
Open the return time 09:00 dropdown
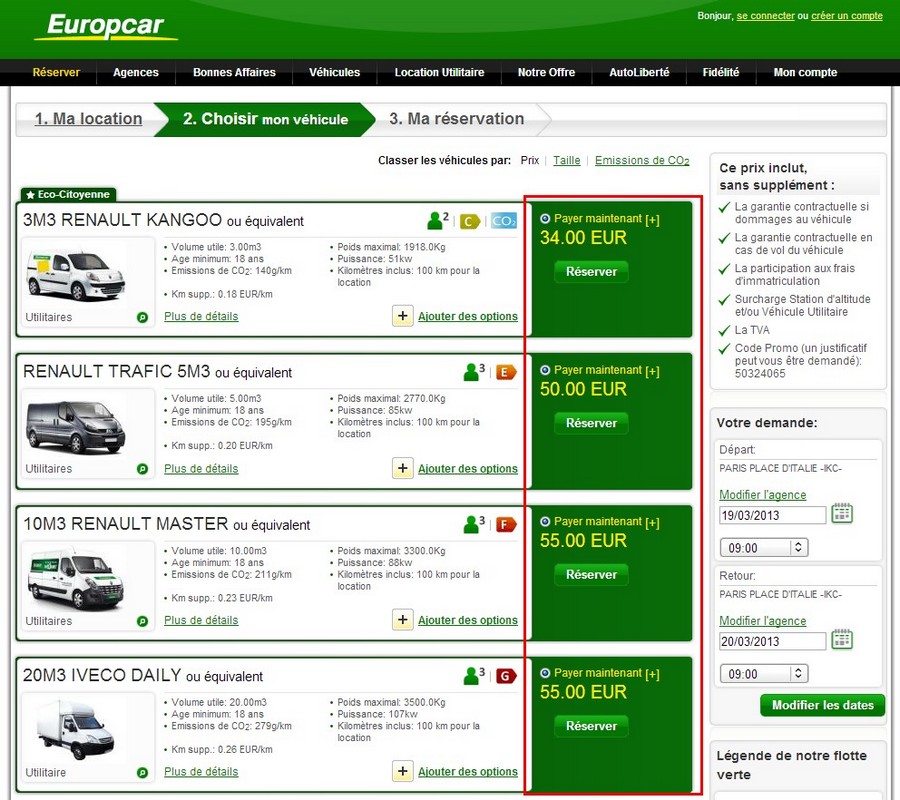click(x=764, y=674)
